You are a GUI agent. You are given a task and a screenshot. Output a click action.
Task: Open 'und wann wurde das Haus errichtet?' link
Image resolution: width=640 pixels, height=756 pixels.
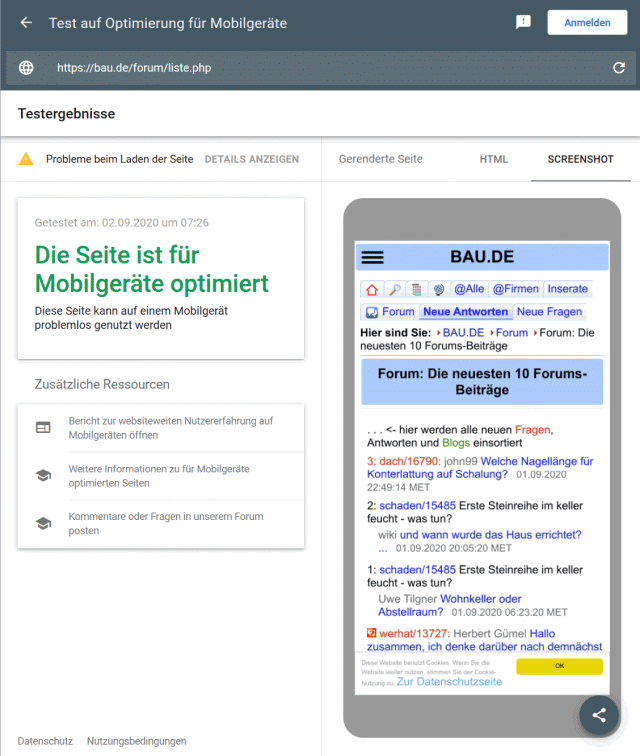point(490,535)
